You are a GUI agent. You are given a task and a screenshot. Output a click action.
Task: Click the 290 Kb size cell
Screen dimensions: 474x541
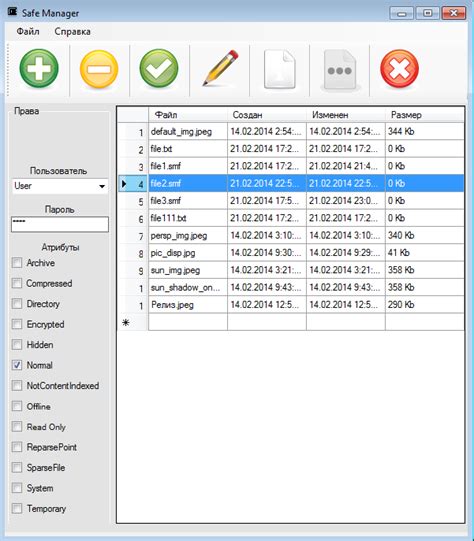tap(425, 305)
